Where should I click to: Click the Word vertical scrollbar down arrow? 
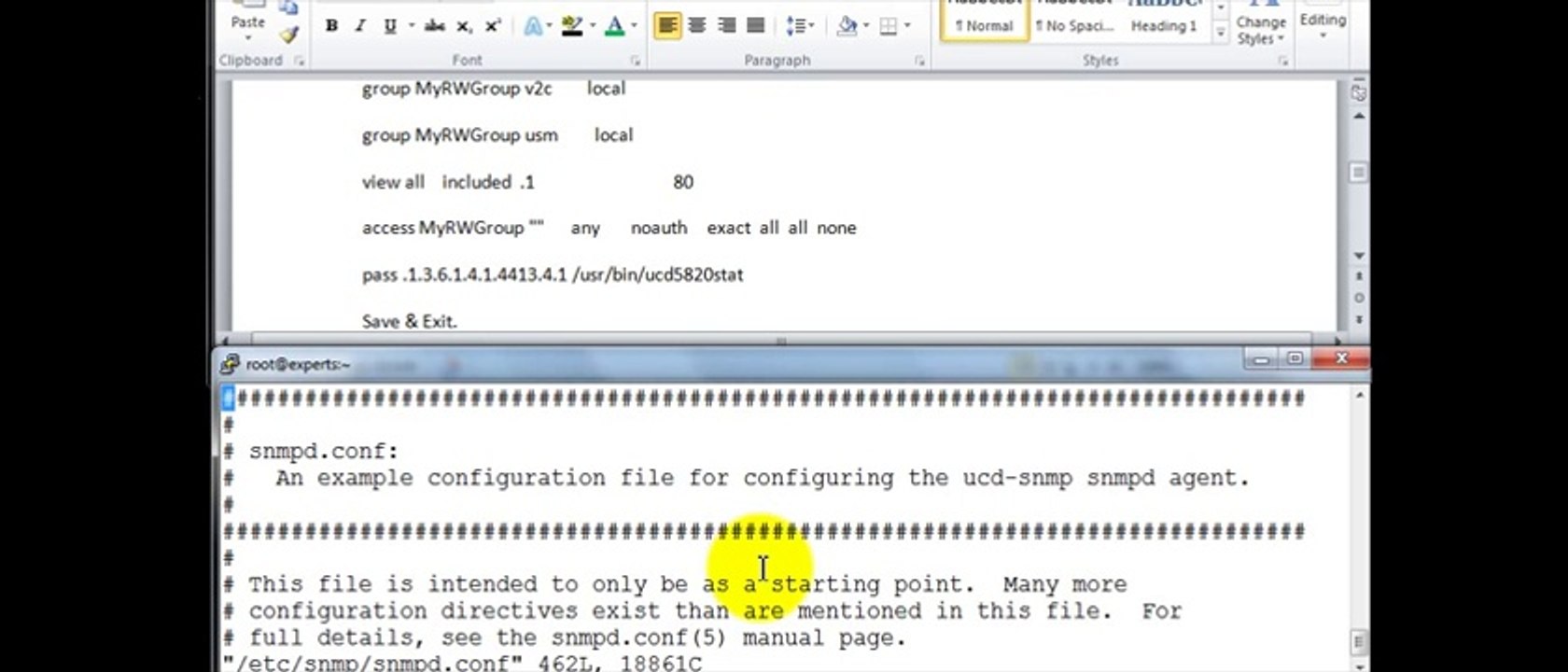pyautogui.click(x=1359, y=256)
